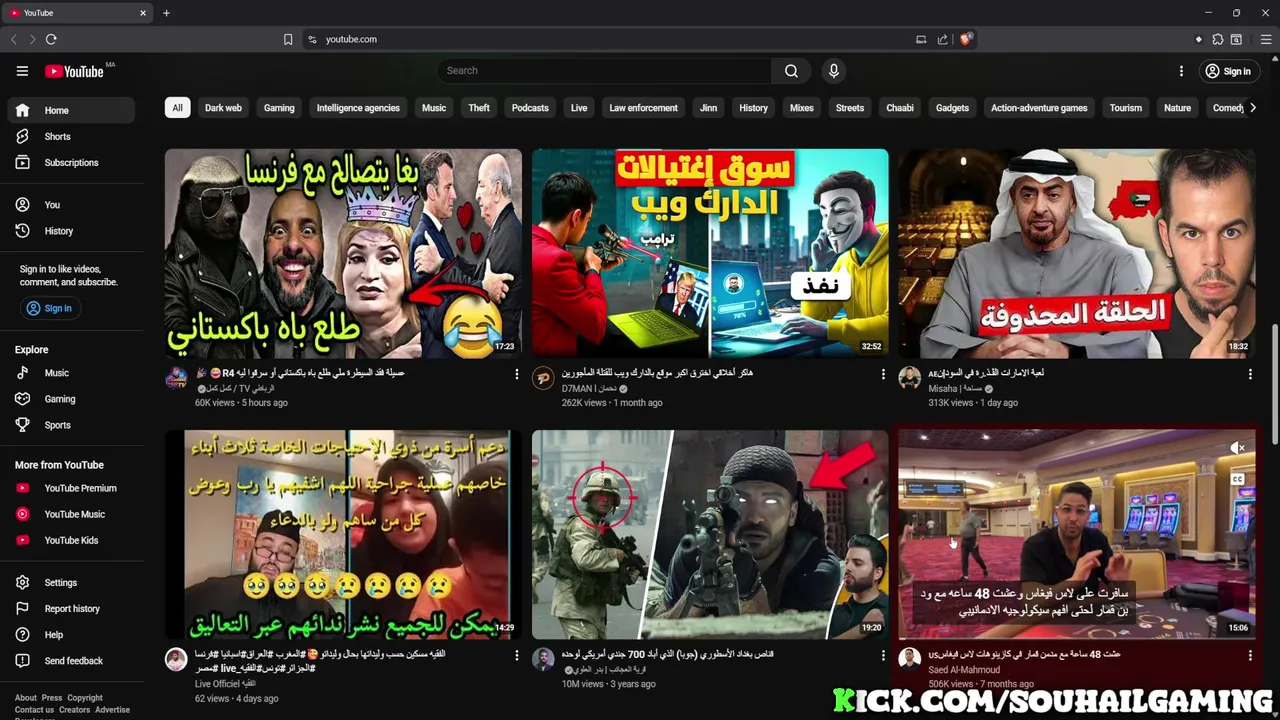Click the Brave shield icon
This screenshot has width=1280, height=720.
(965, 39)
